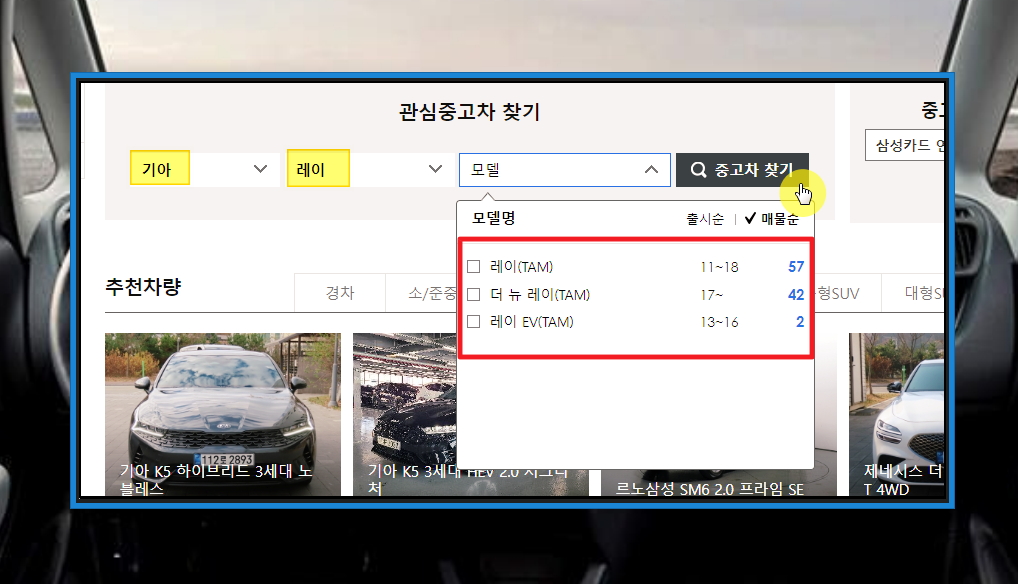Check the 레이 EV(TAM) checkbox

(x=474, y=322)
